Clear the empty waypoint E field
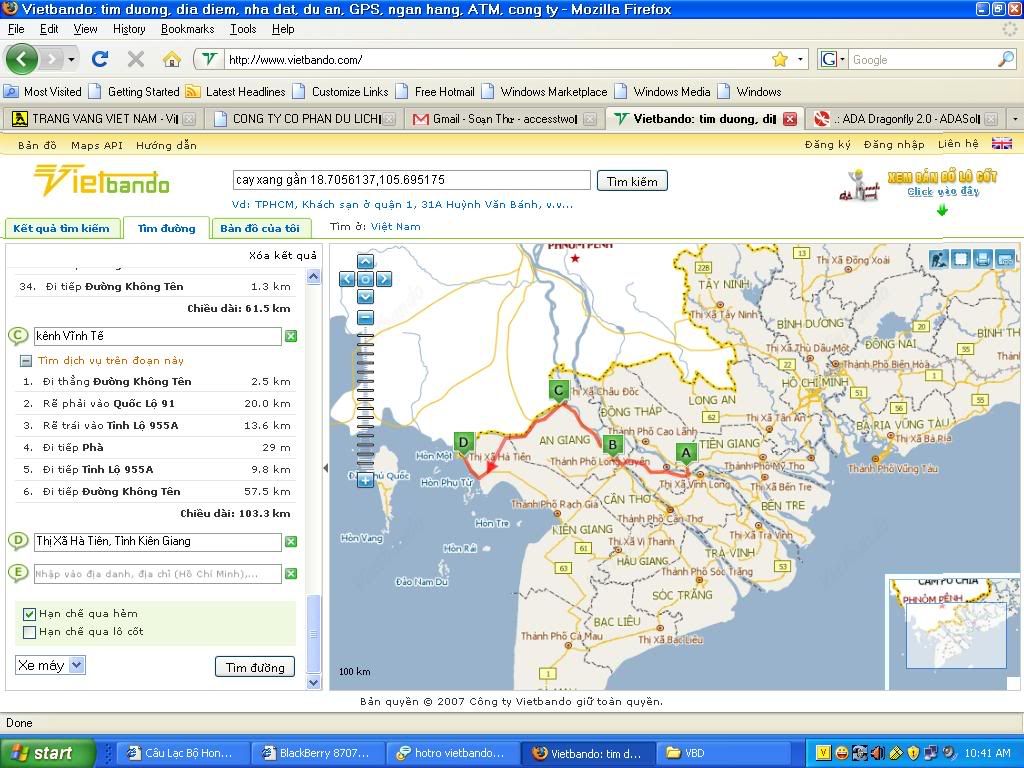Viewport: 1024px width, 768px height. [x=291, y=573]
